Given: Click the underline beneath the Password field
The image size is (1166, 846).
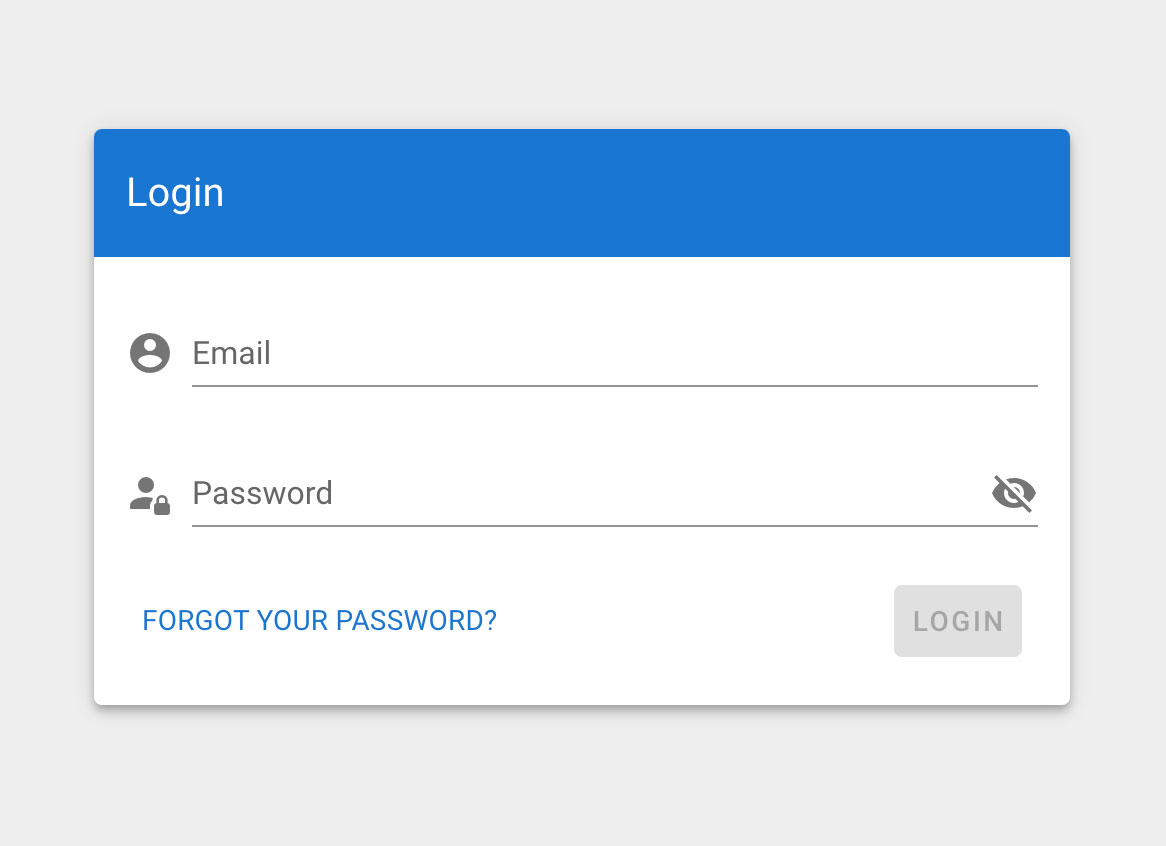Looking at the screenshot, I should (x=614, y=525).
